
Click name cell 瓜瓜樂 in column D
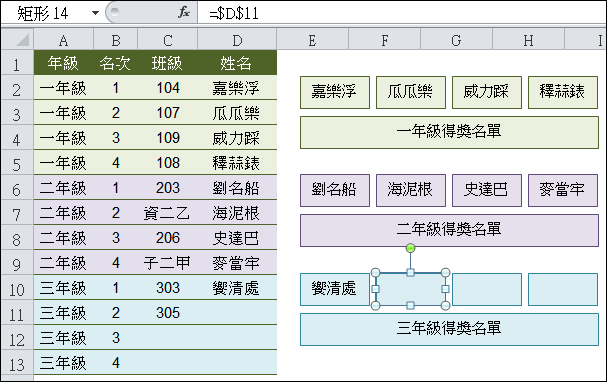237,113
